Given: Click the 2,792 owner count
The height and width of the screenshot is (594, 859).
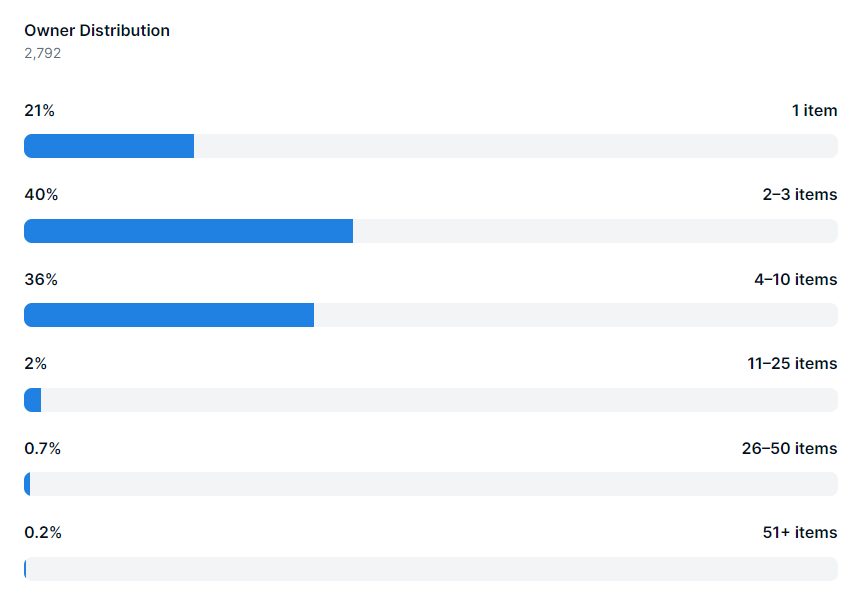Looking at the screenshot, I should (43, 53).
